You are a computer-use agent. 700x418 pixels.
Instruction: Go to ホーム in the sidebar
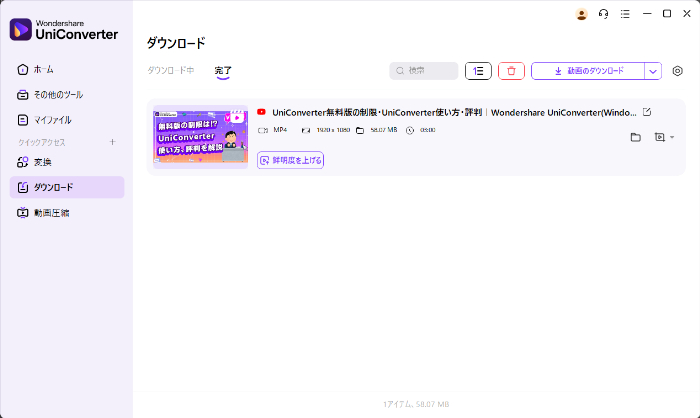(67, 70)
